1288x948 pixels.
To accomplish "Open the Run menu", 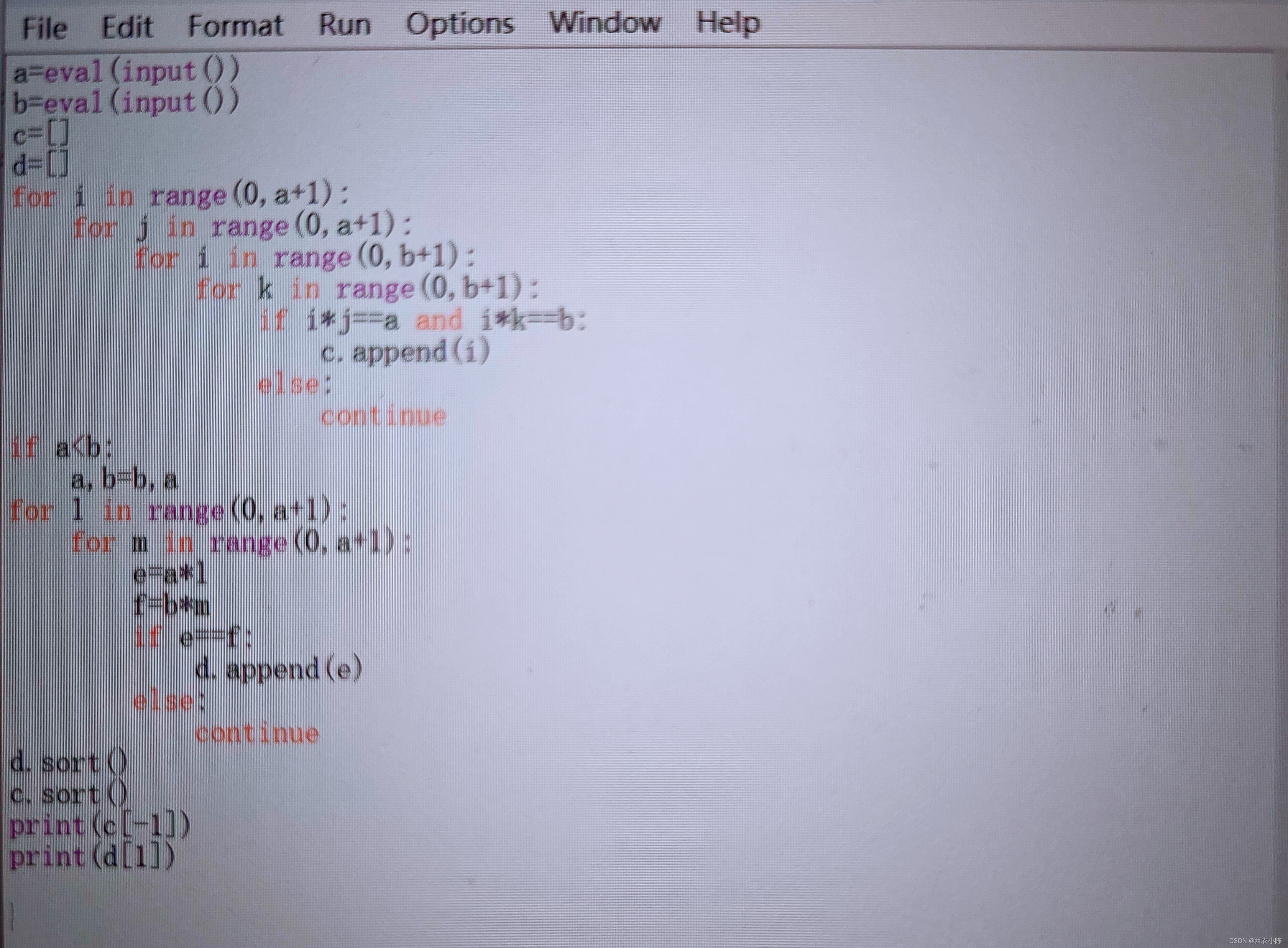I will 345,25.
